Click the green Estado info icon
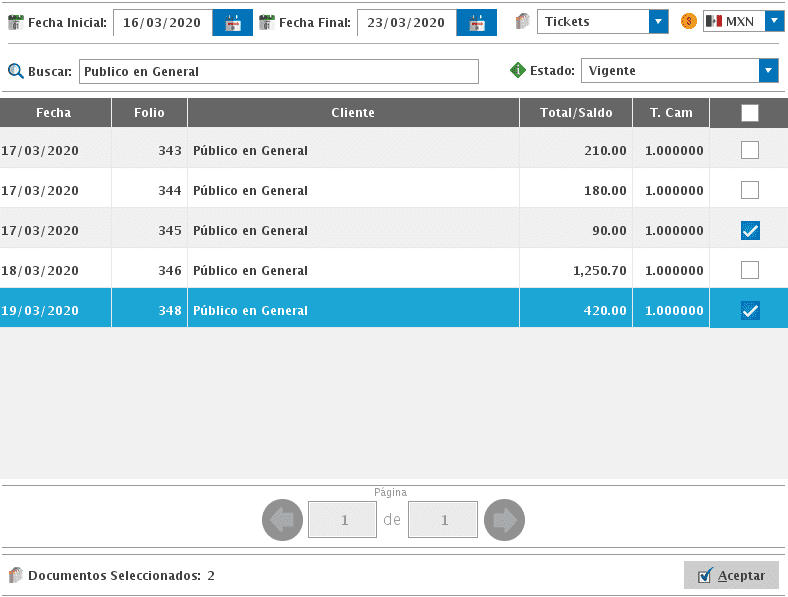Viewport: 788px width, 597px height. coord(518,71)
